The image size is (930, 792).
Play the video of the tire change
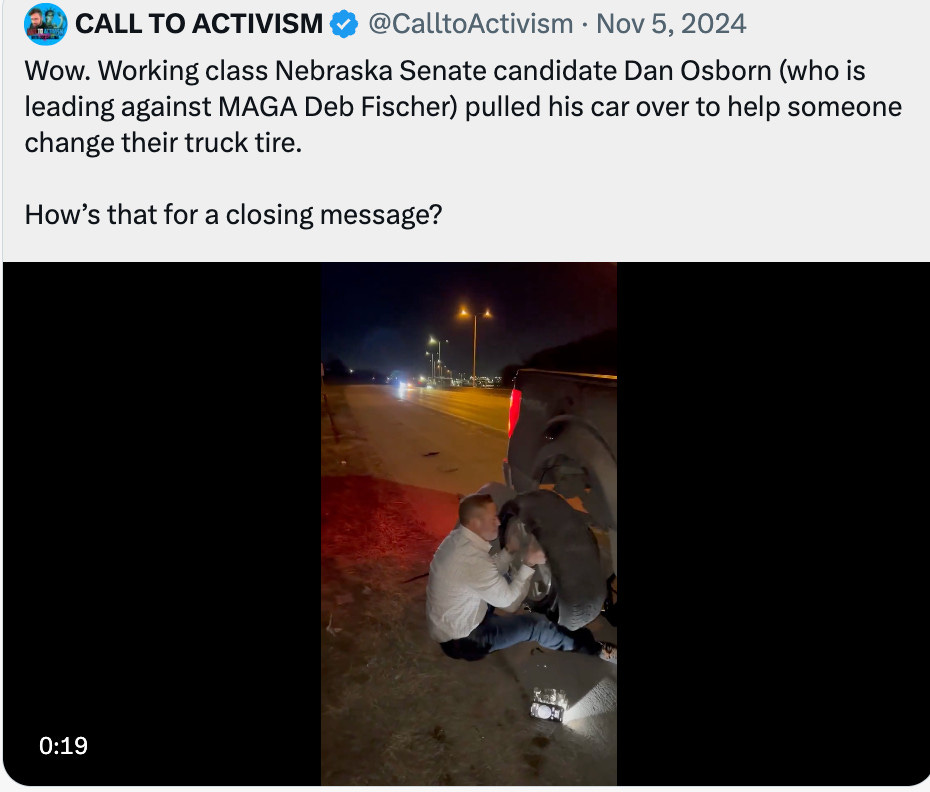(x=469, y=524)
